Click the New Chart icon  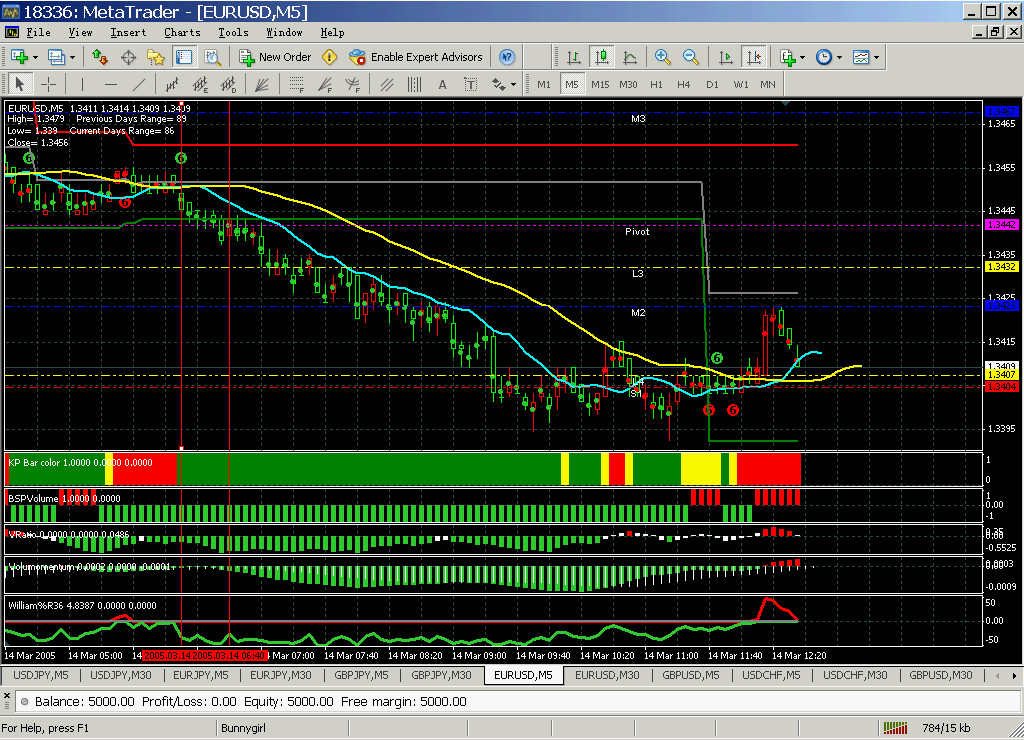point(19,57)
